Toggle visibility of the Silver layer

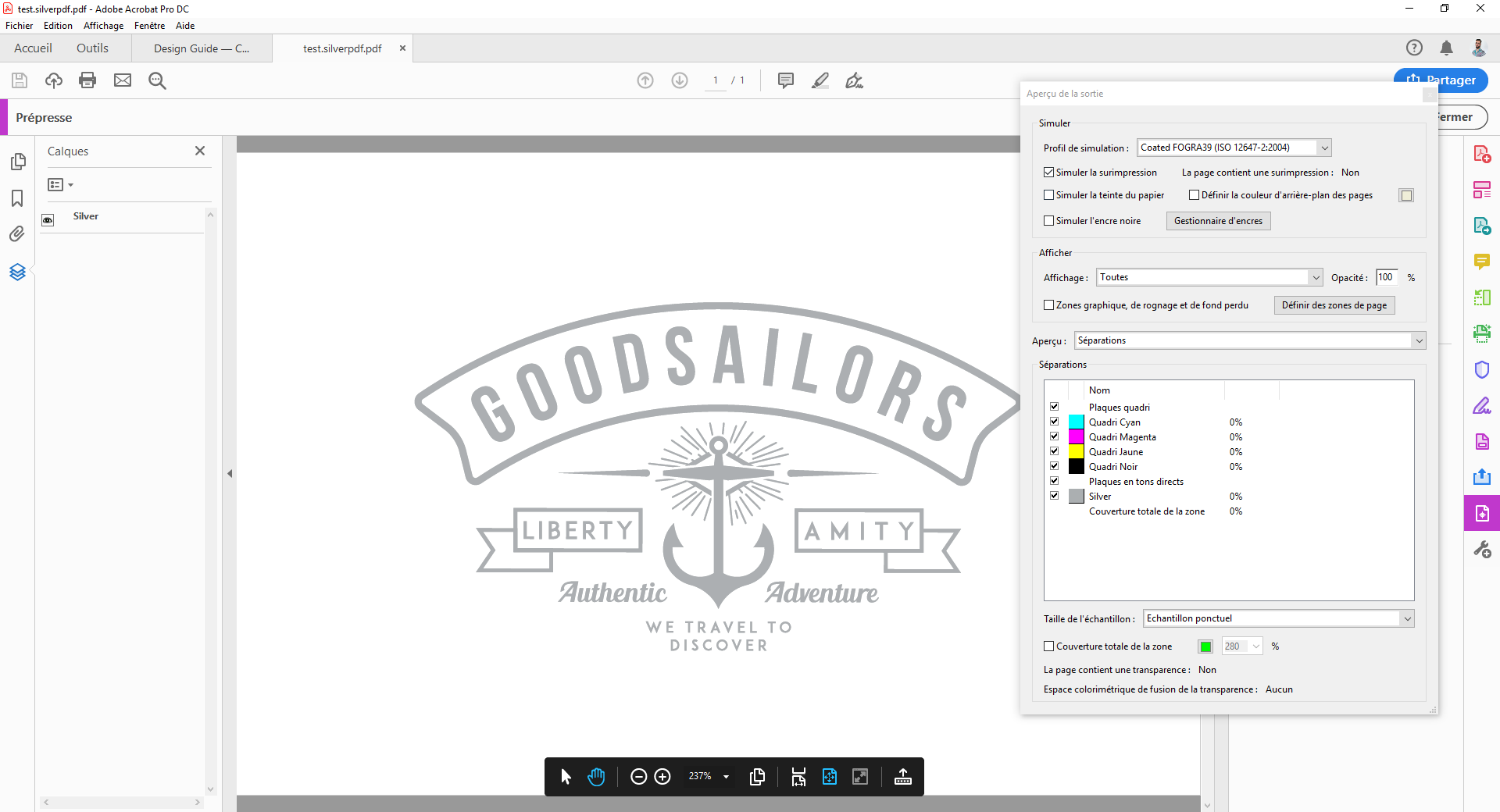click(x=48, y=220)
